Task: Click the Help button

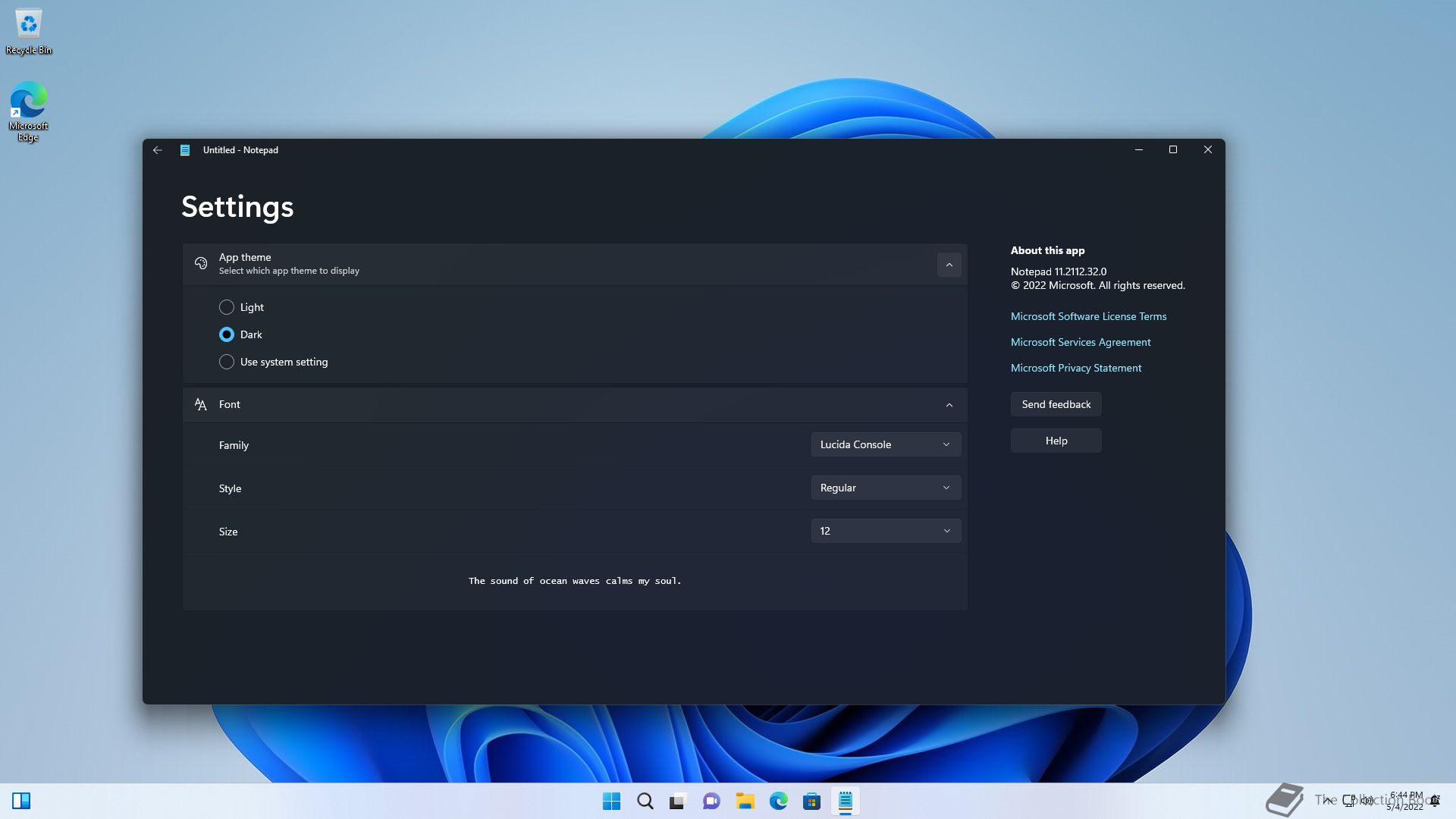Action: tap(1056, 441)
